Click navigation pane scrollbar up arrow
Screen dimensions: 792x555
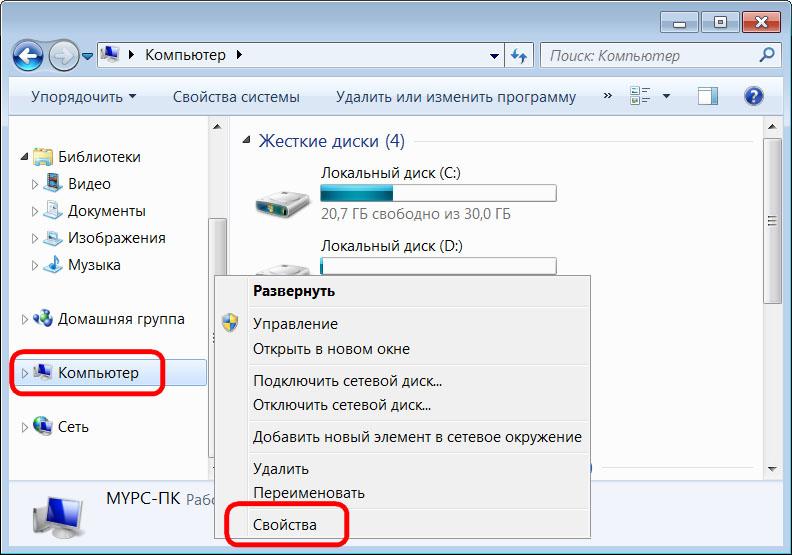coord(217,126)
